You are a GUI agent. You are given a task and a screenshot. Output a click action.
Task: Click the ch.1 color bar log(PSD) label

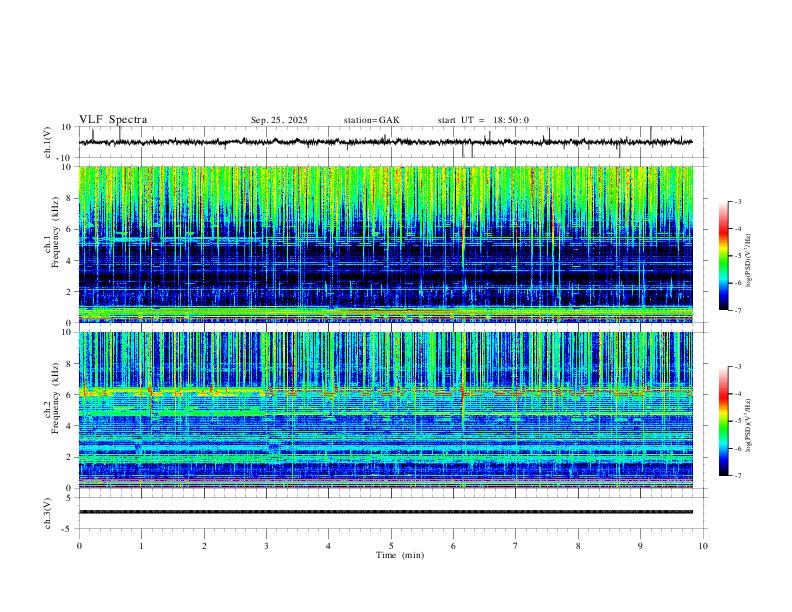pos(748,260)
